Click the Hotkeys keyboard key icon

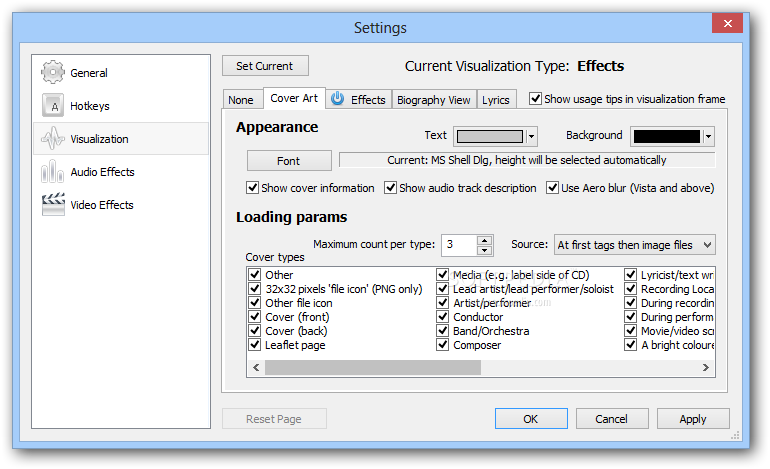click(53, 106)
